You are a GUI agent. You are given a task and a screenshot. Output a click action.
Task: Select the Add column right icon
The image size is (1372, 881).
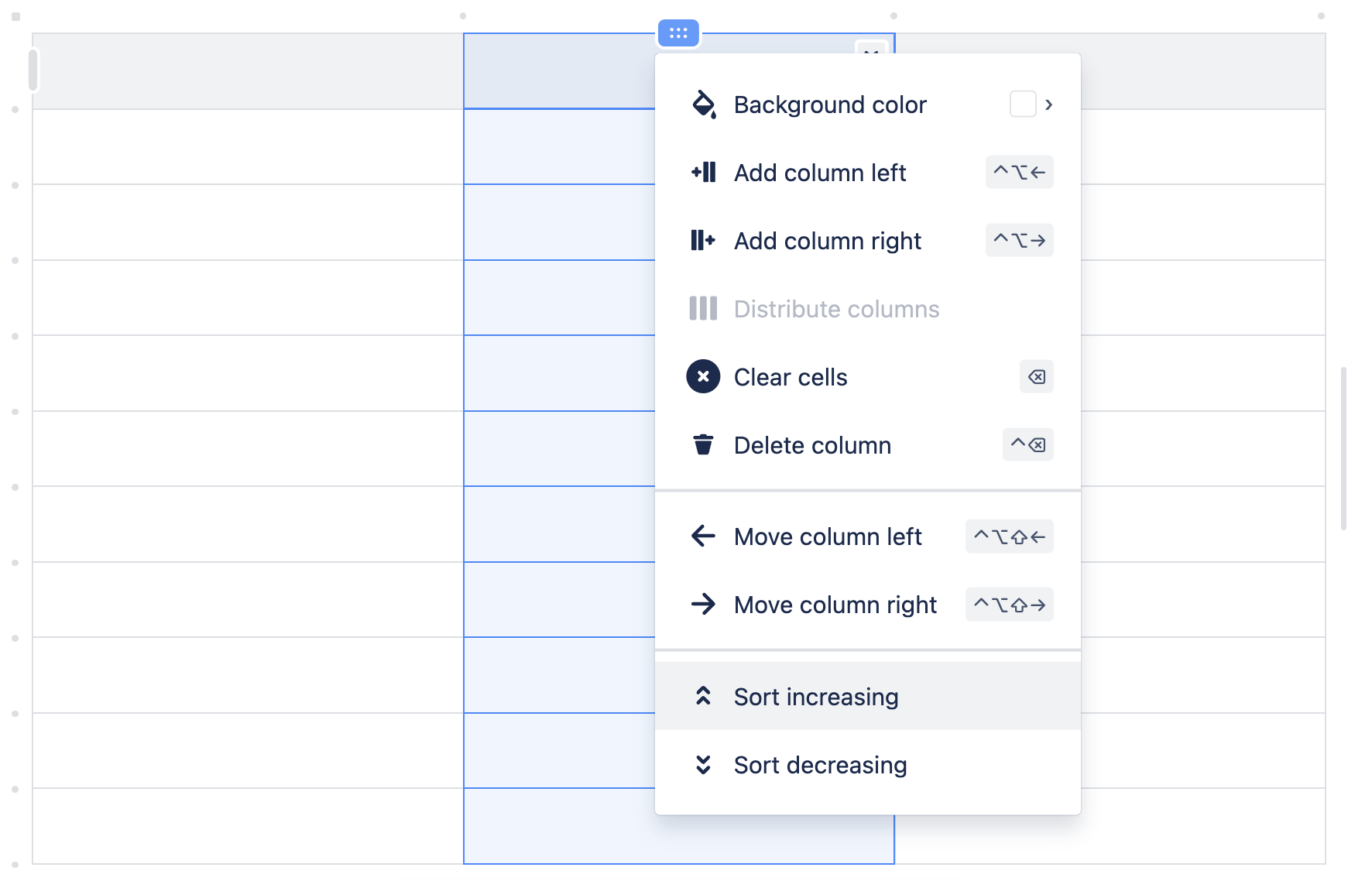pyautogui.click(x=703, y=241)
